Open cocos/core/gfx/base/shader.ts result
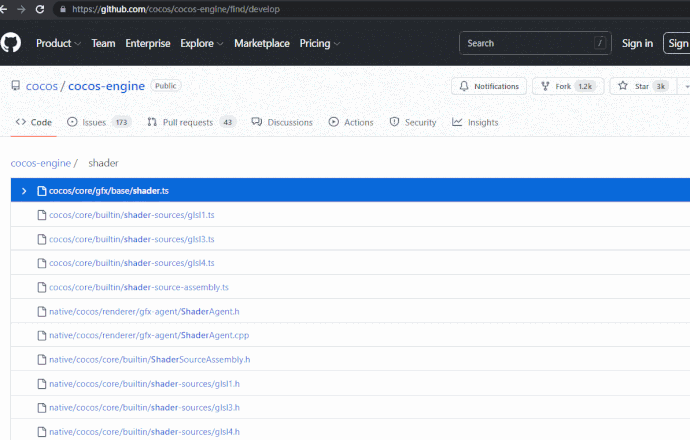The image size is (690, 440). (x=109, y=191)
